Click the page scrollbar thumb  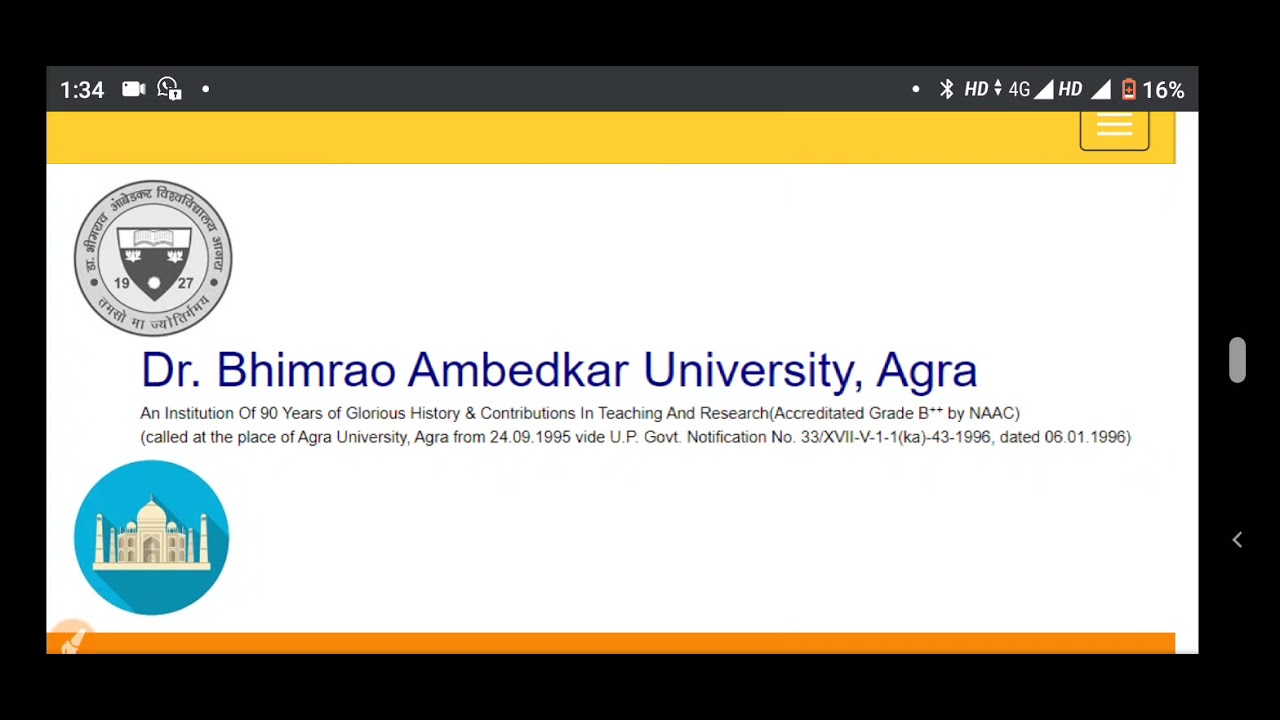pos(1237,360)
